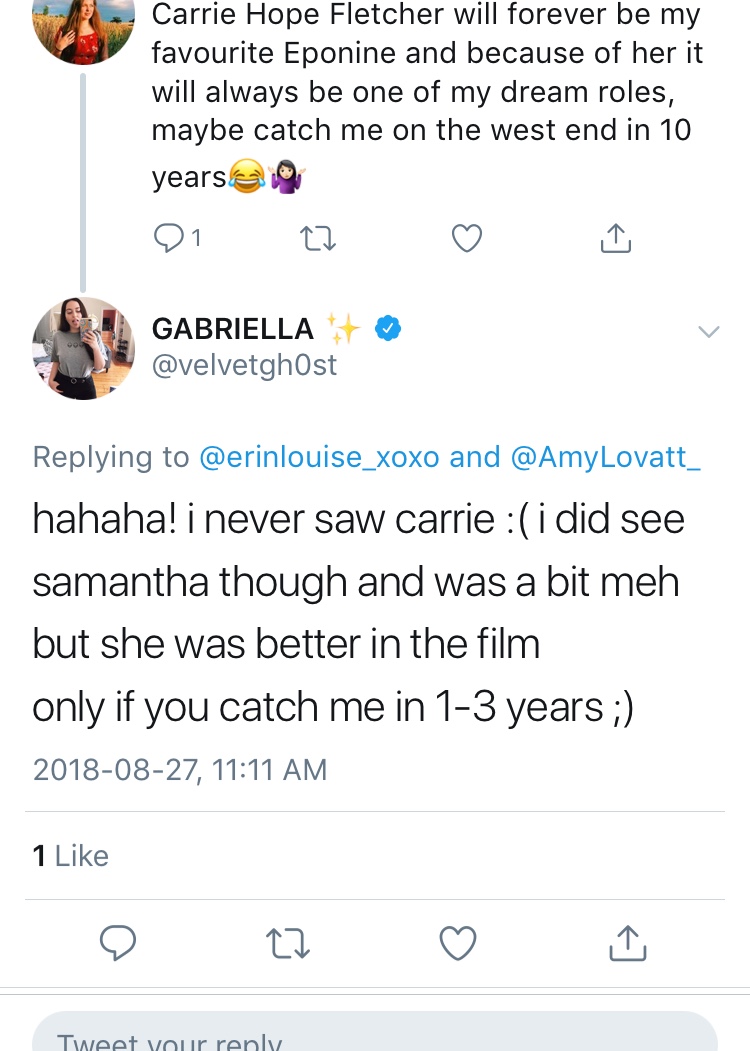
Task: Tap the blue verified badge
Action: pos(388,328)
